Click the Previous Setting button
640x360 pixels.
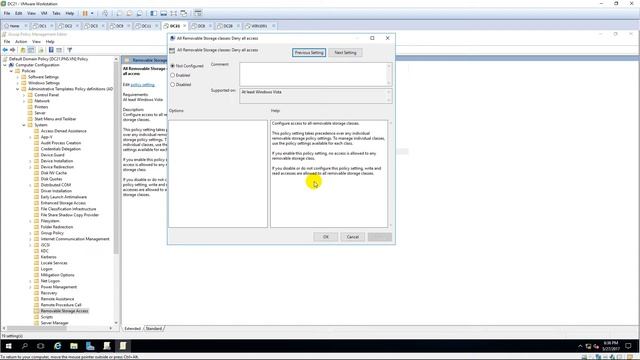pos(309,53)
